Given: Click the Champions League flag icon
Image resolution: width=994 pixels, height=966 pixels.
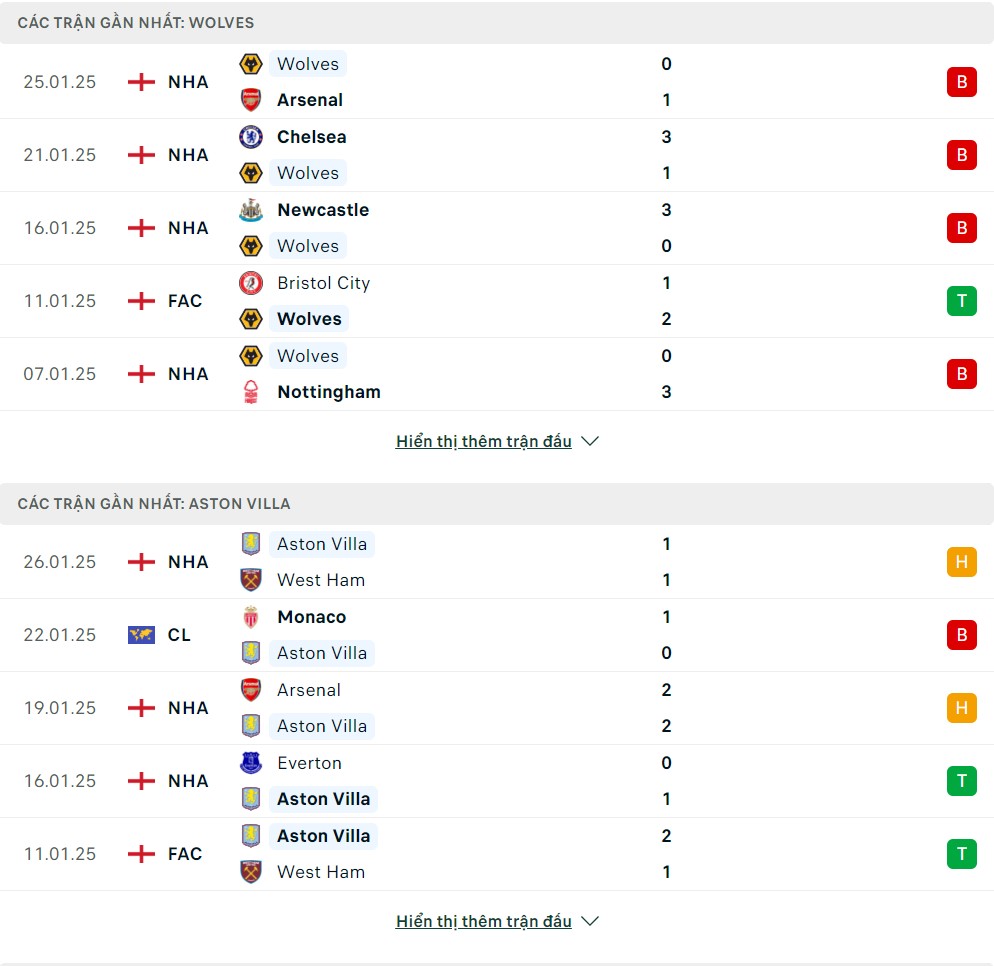Looking at the screenshot, I should click(x=141, y=634).
